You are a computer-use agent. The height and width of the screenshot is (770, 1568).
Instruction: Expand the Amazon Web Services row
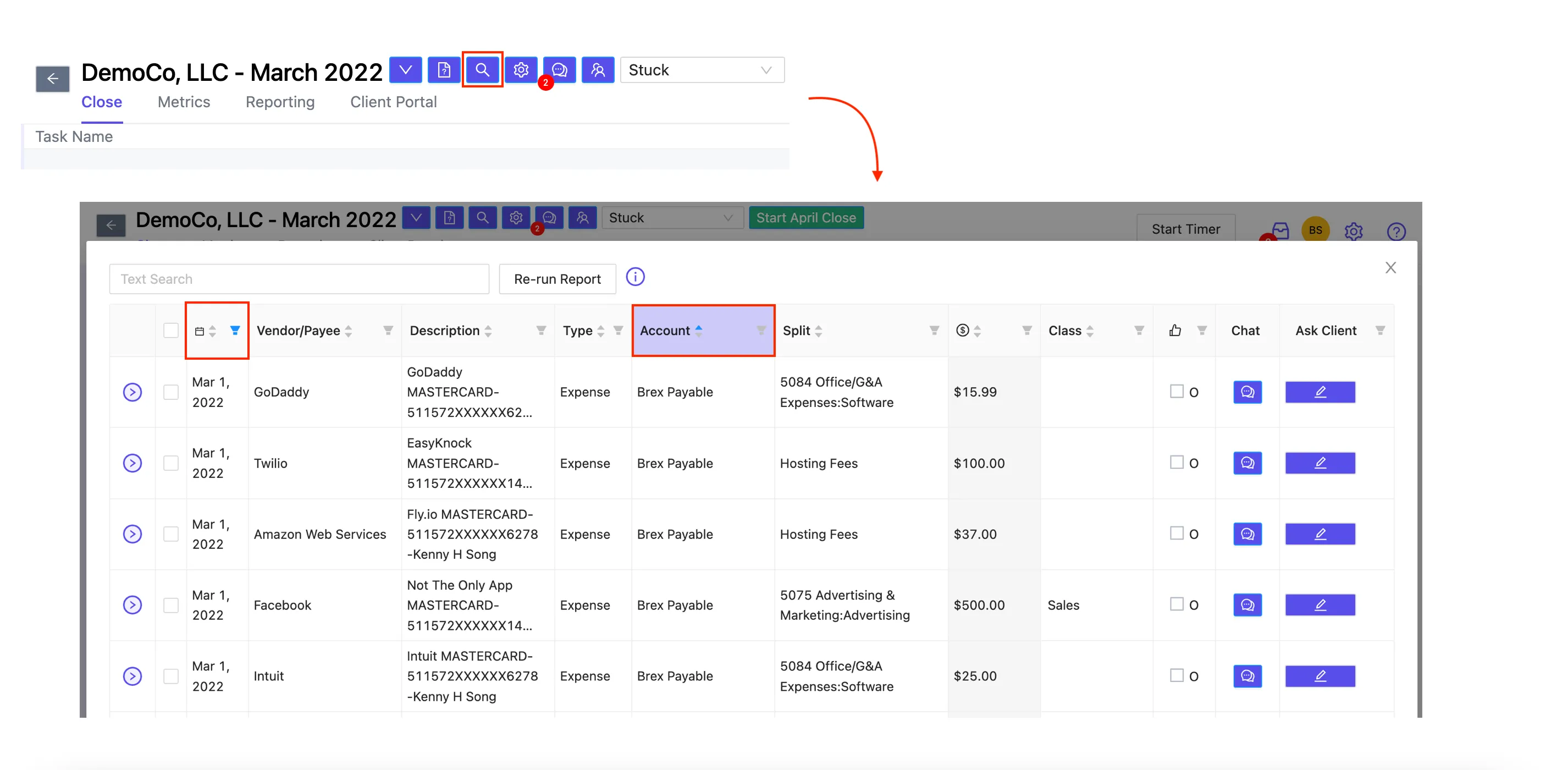[132, 535]
